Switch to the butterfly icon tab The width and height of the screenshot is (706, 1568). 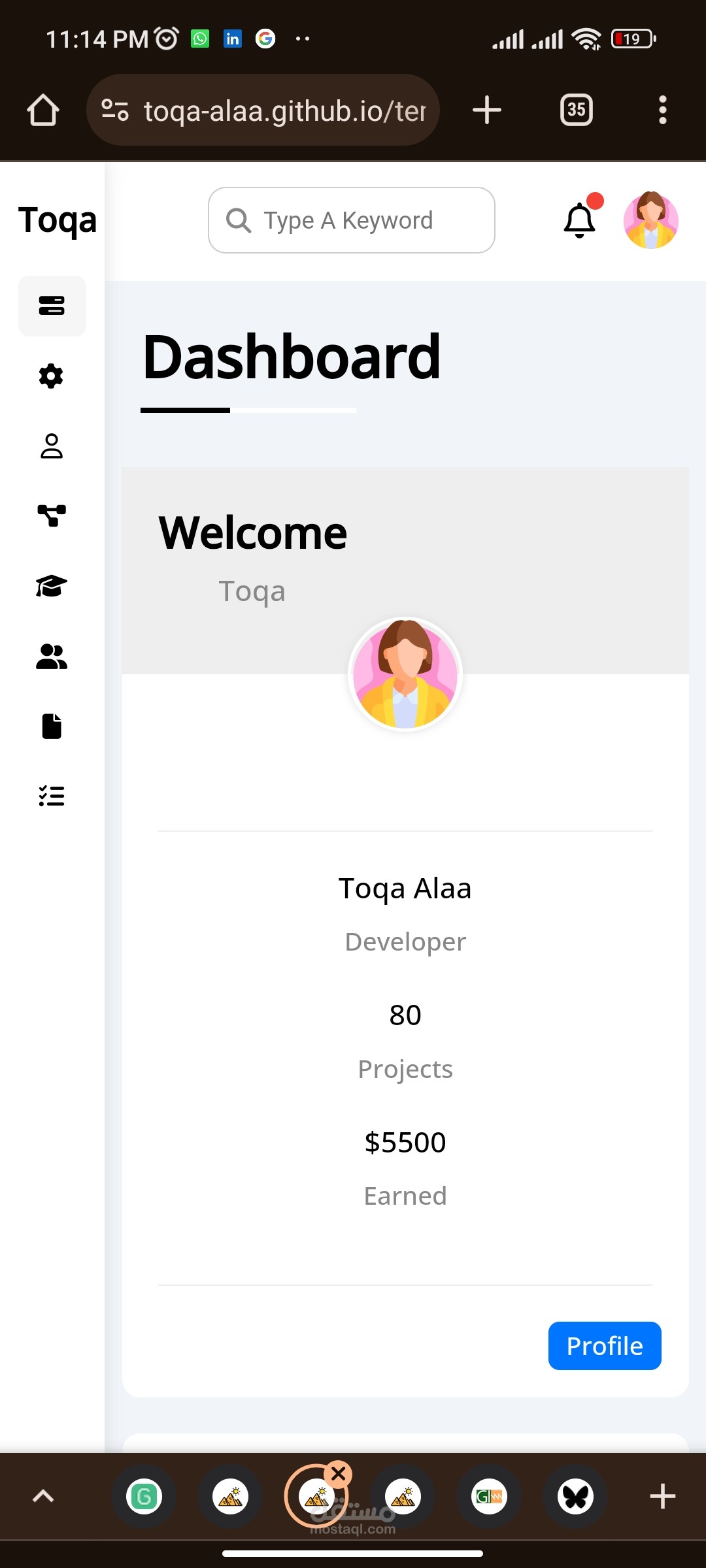(576, 1496)
